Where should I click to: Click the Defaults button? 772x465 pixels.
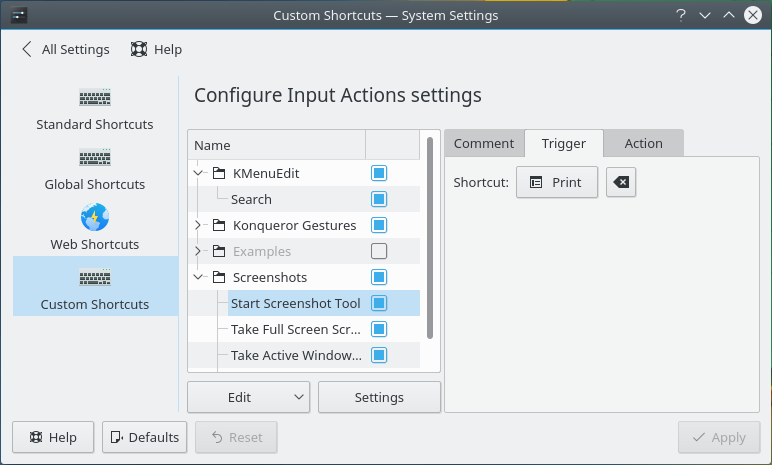pyautogui.click(x=145, y=437)
